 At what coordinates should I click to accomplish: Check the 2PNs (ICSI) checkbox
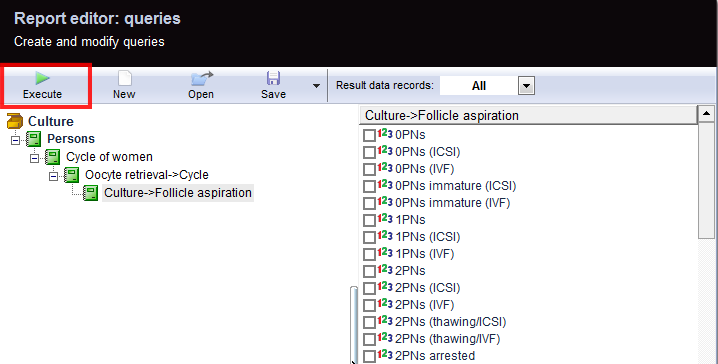369,288
